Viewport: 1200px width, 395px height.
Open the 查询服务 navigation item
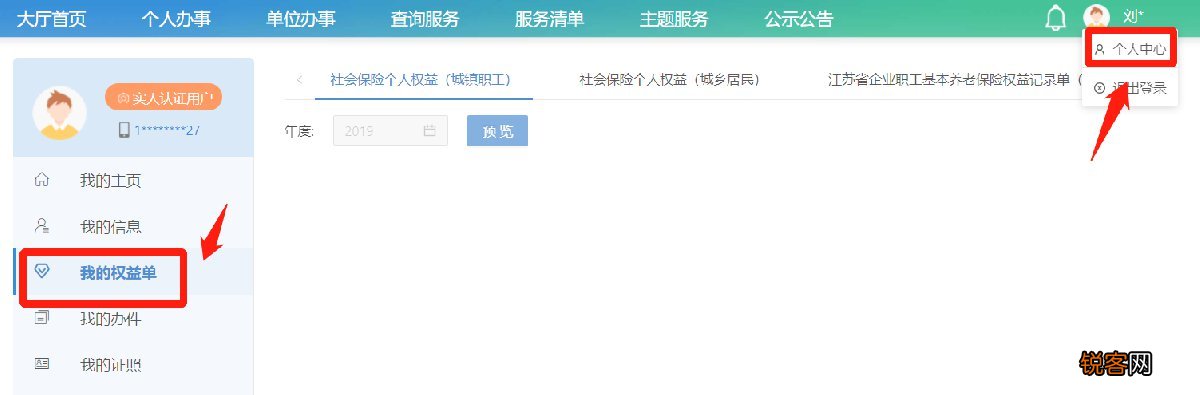(425, 19)
